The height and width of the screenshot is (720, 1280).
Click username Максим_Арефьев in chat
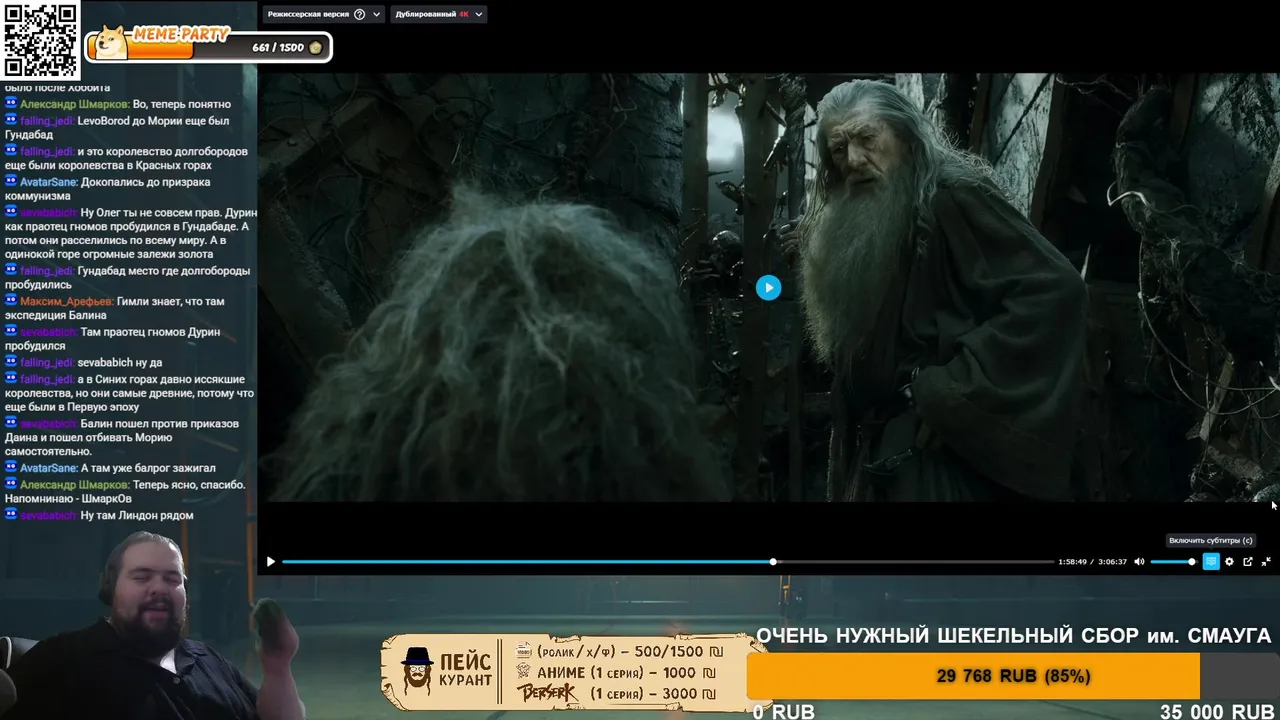click(66, 301)
